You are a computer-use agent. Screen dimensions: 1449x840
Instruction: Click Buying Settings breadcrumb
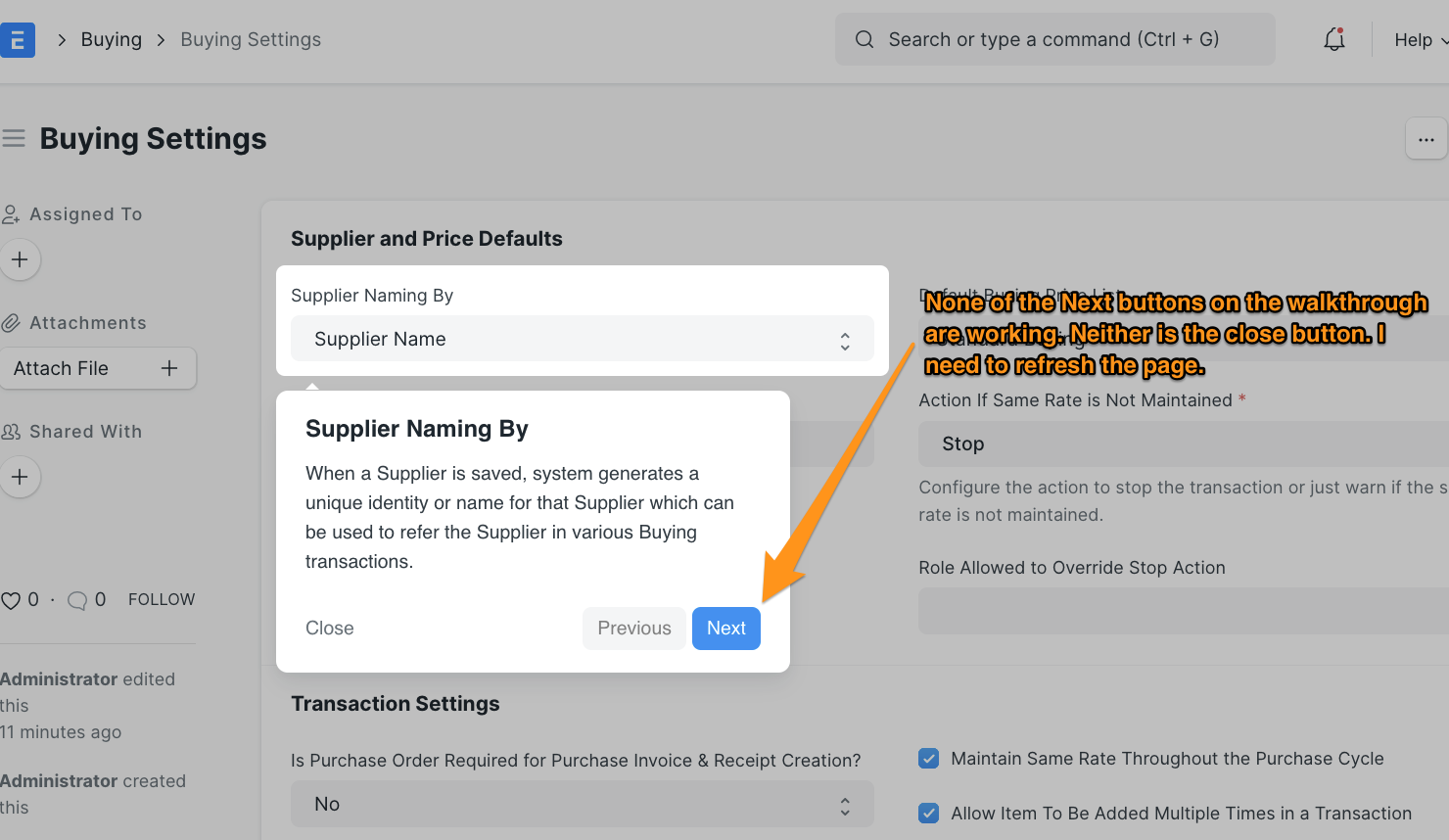pos(251,39)
